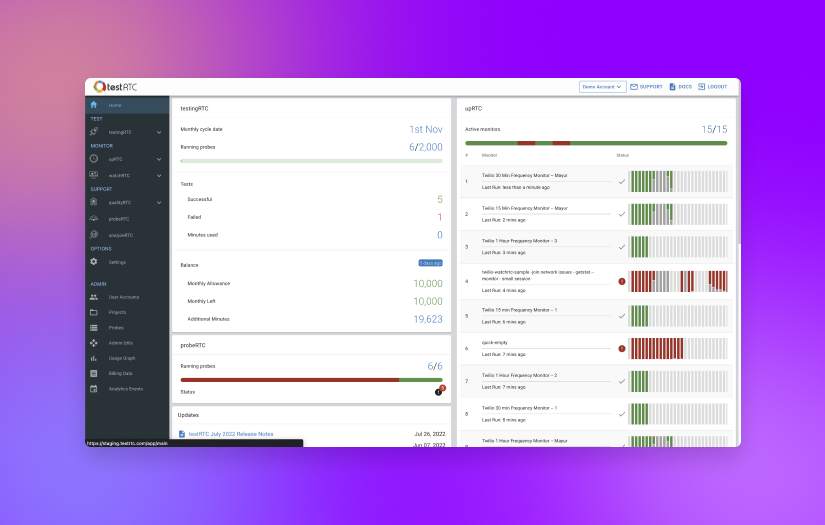Click the Home house icon in sidebar
825x525 pixels.
(x=94, y=105)
